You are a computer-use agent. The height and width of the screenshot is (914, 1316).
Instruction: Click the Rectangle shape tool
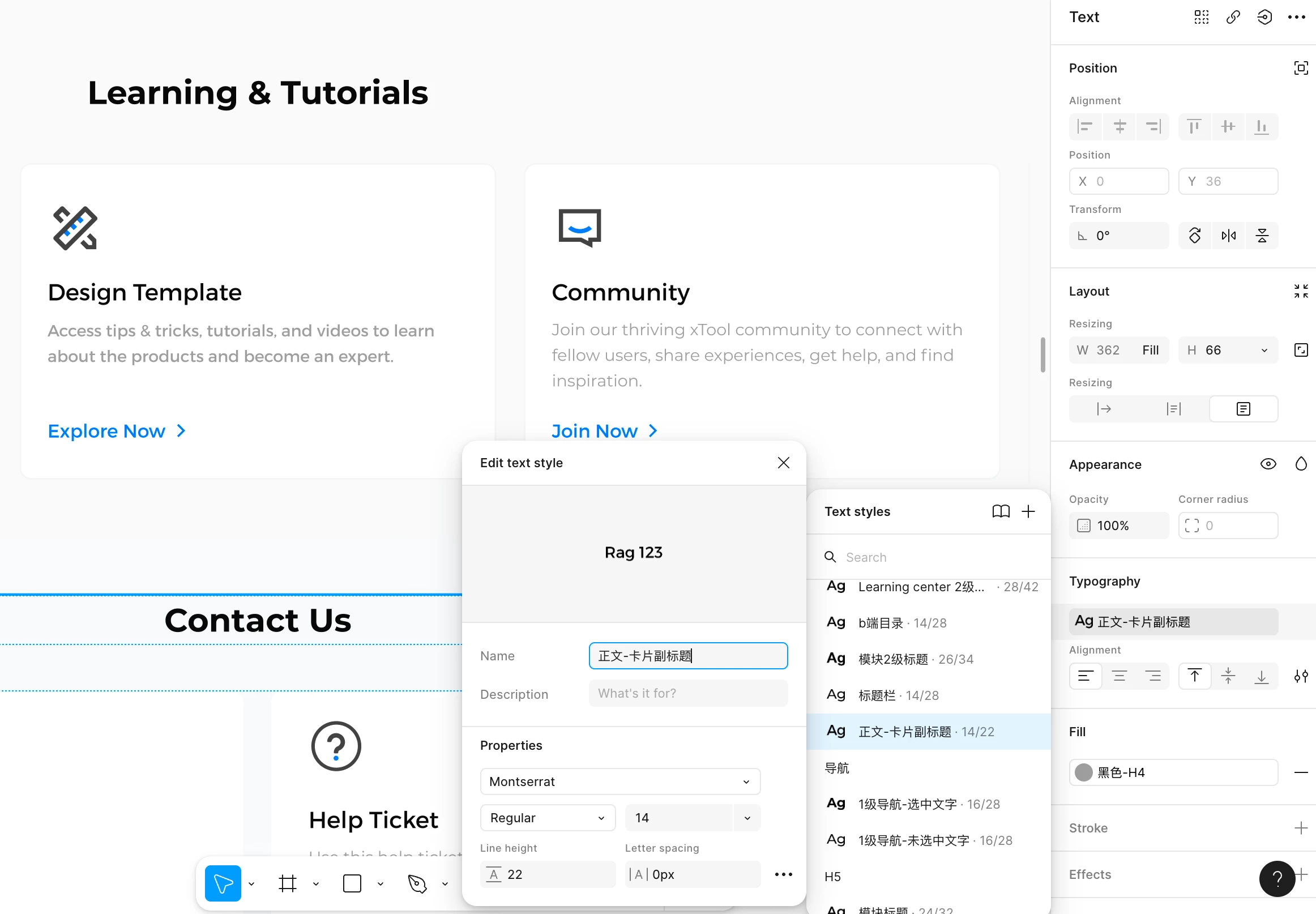point(352,883)
